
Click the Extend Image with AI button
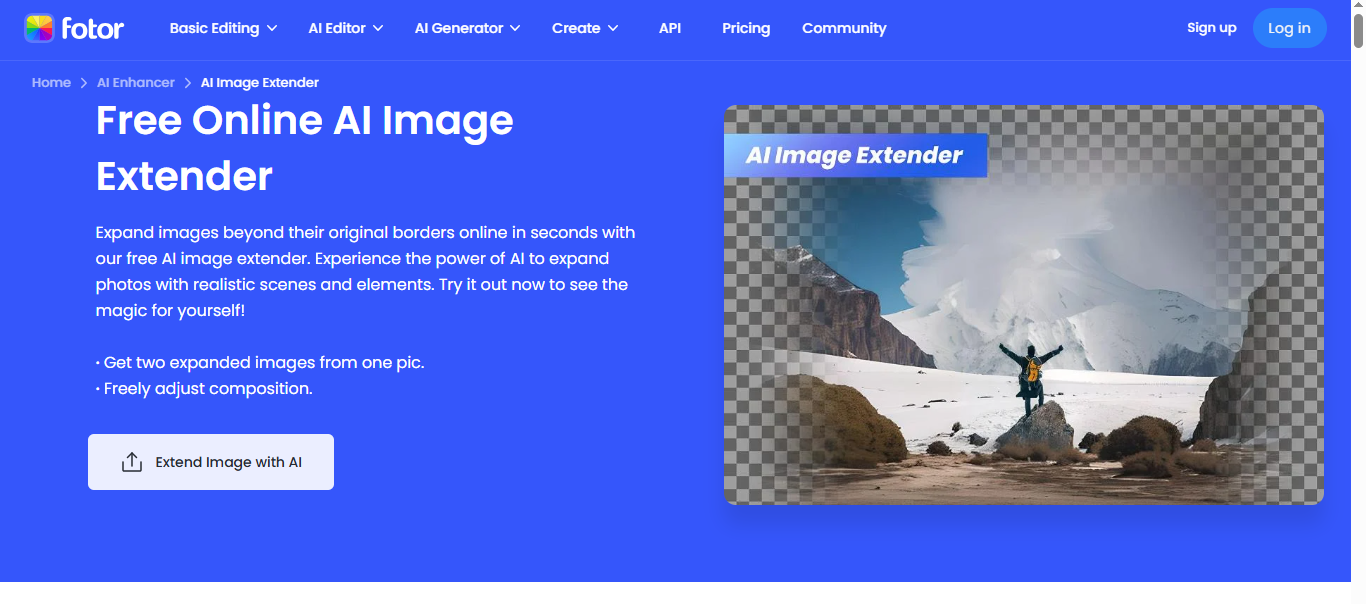coord(211,462)
